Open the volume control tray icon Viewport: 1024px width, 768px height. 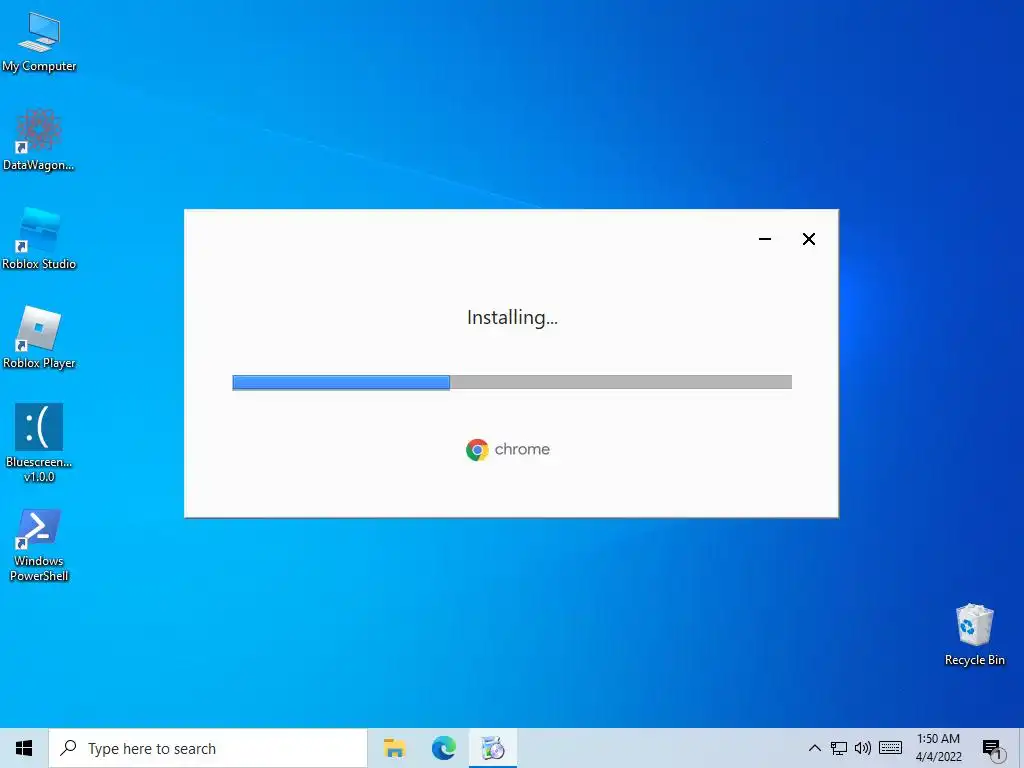click(863, 748)
